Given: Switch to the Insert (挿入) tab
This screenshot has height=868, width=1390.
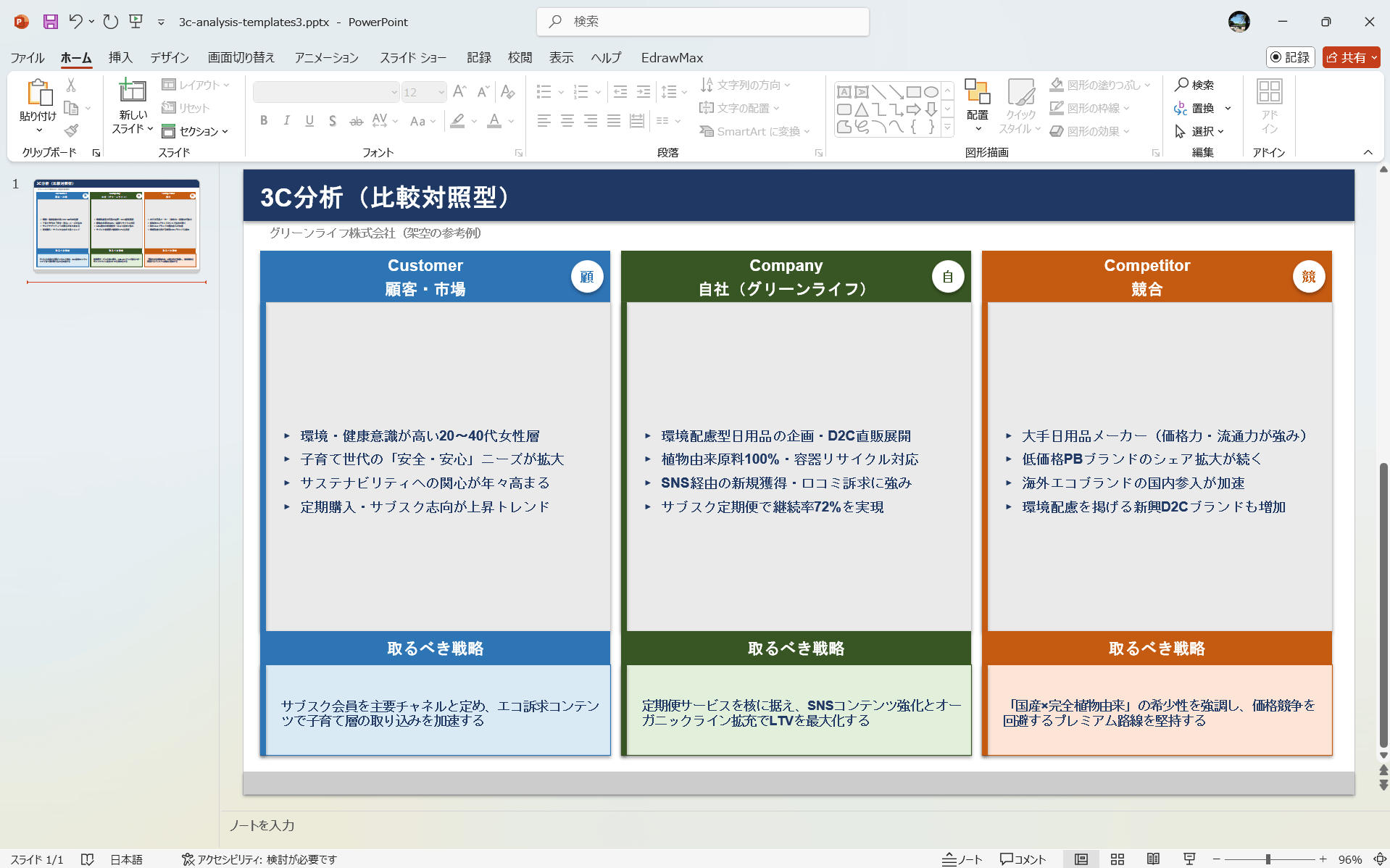Looking at the screenshot, I should tap(120, 57).
